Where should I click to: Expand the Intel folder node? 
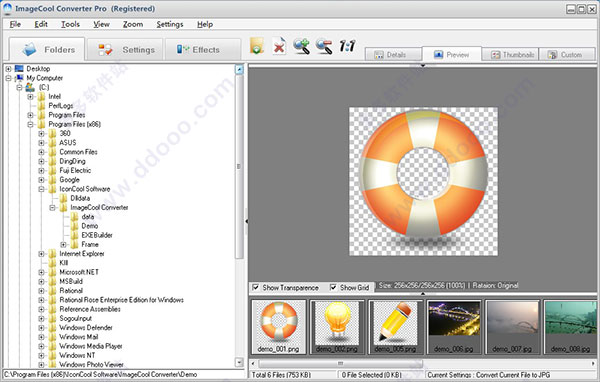(31, 96)
